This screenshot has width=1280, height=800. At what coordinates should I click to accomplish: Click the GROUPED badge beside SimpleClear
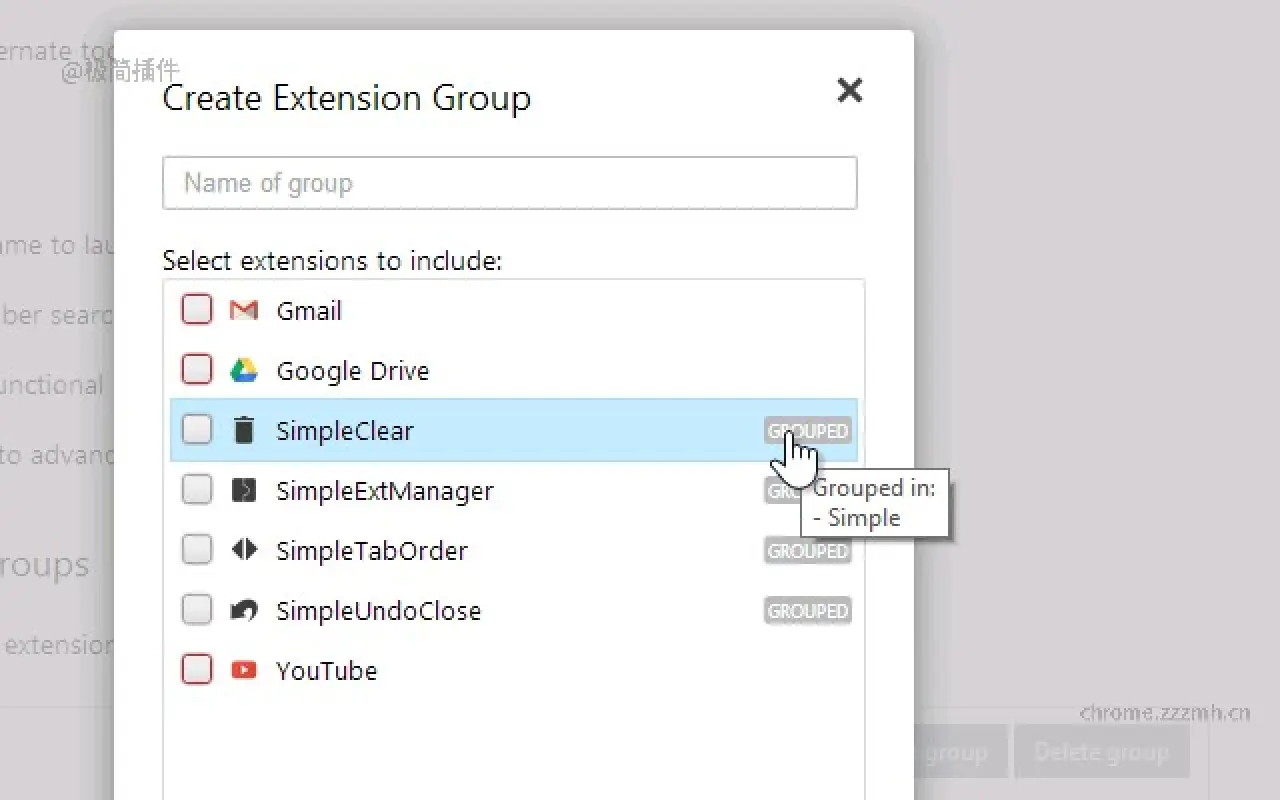[807, 430]
